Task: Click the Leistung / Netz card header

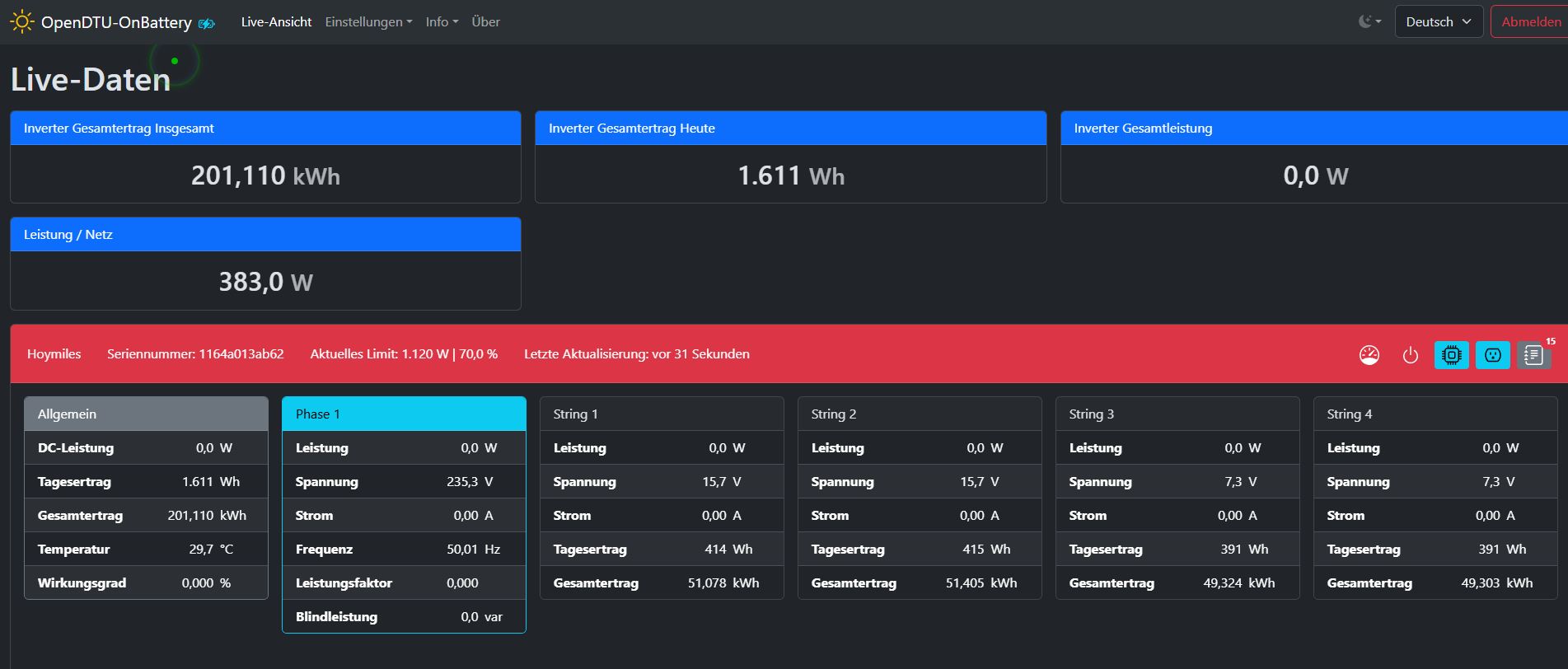Action: click(x=265, y=235)
